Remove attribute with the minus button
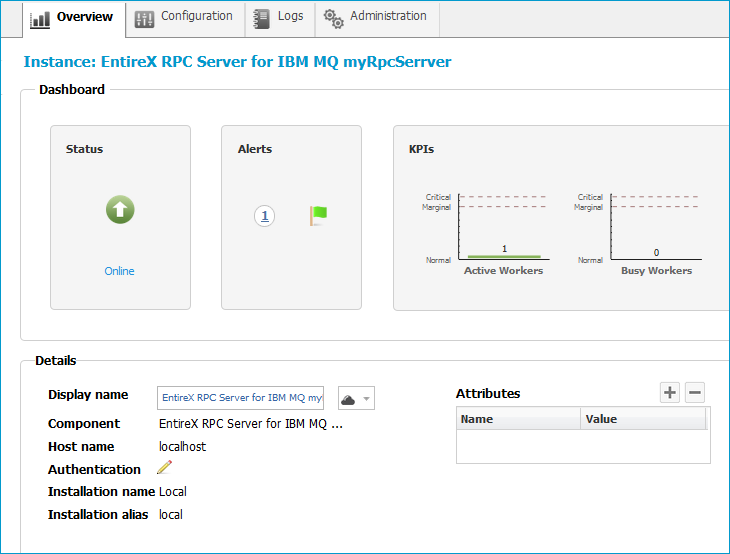730x554 pixels. 695,392
